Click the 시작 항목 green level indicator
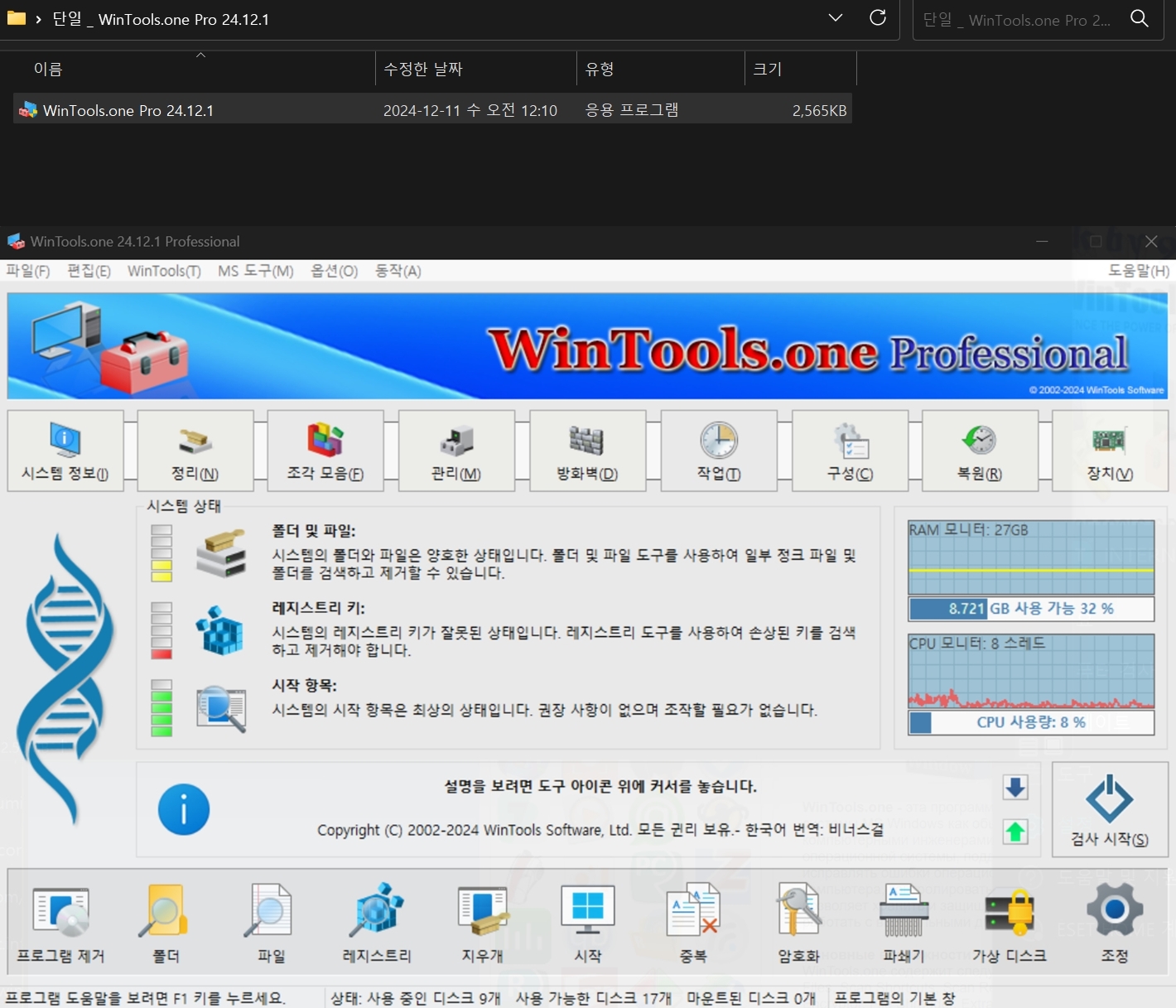 click(161, 708)
